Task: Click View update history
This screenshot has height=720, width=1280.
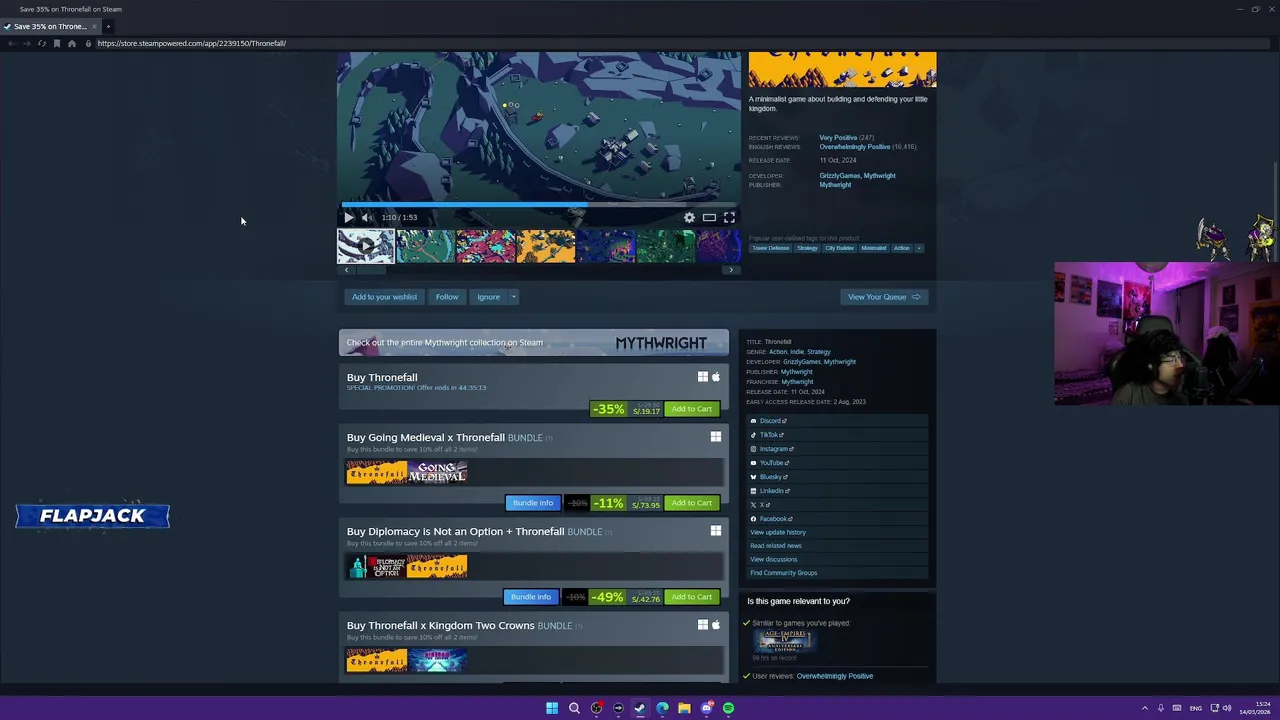Action: click(778, 532)
